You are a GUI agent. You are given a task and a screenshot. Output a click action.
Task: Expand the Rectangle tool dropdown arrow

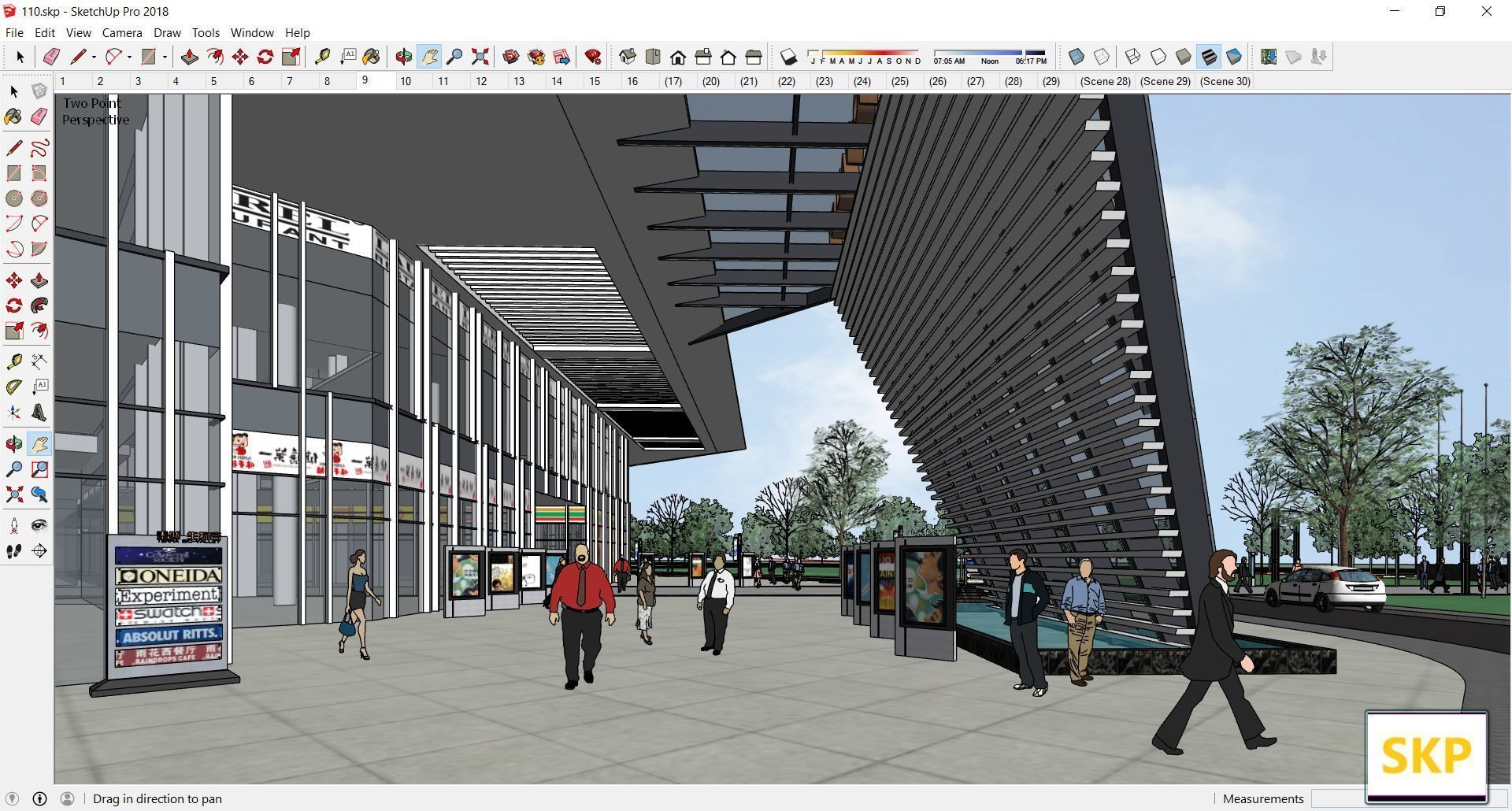[165, 57]
